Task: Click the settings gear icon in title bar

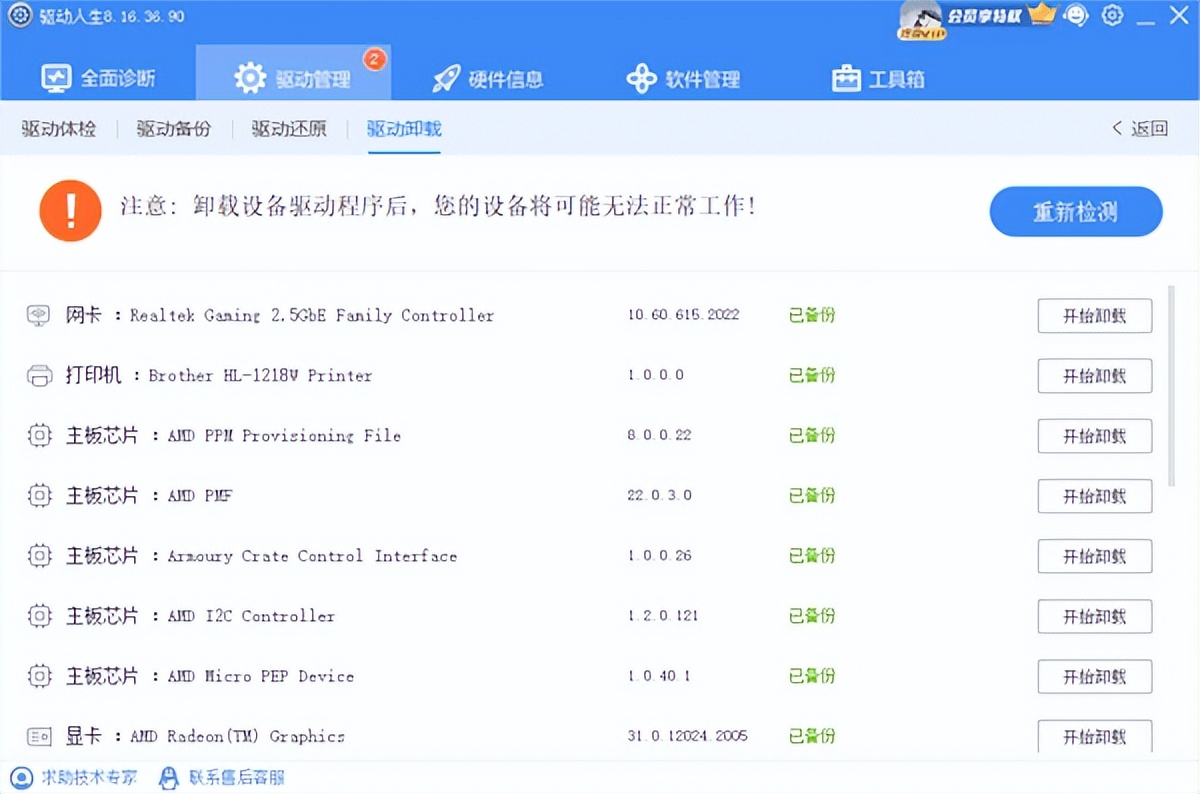Action: pos(1112,16)
